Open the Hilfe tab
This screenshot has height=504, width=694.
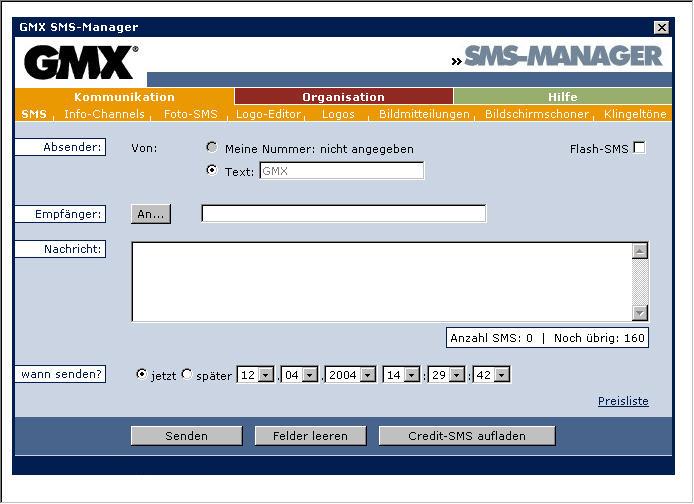tap(563, 97)
